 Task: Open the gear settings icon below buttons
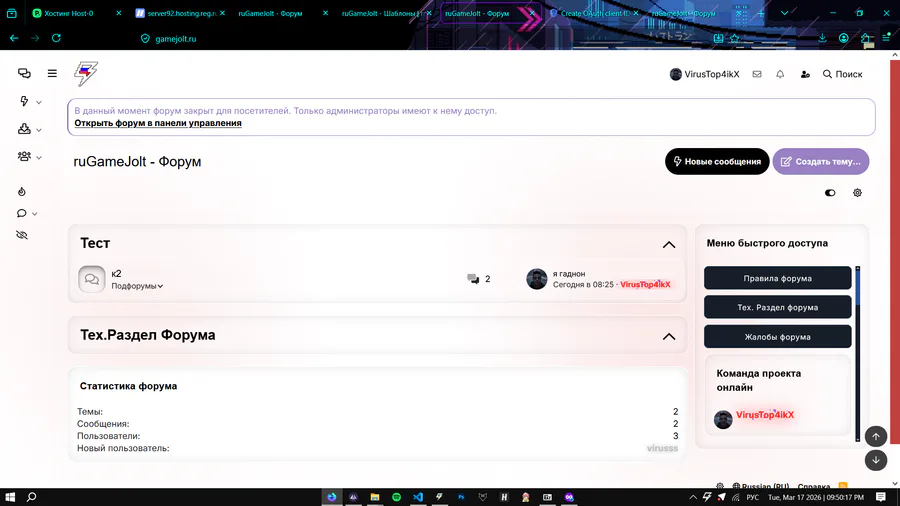pos(858,193)
